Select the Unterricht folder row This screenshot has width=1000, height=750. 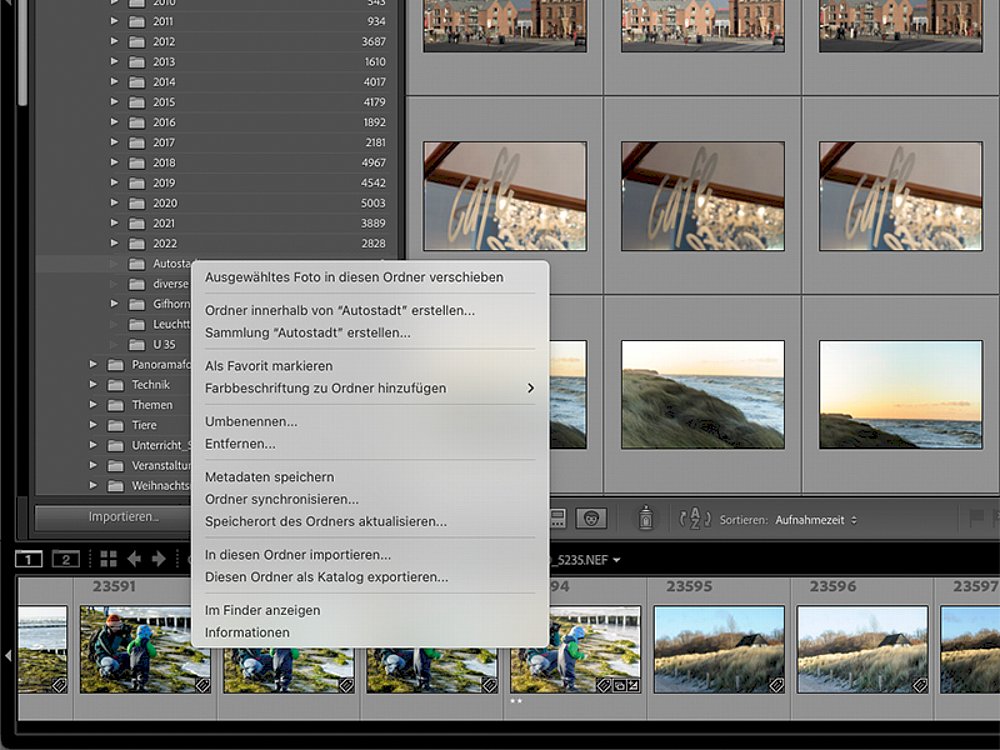coord(114,445)
